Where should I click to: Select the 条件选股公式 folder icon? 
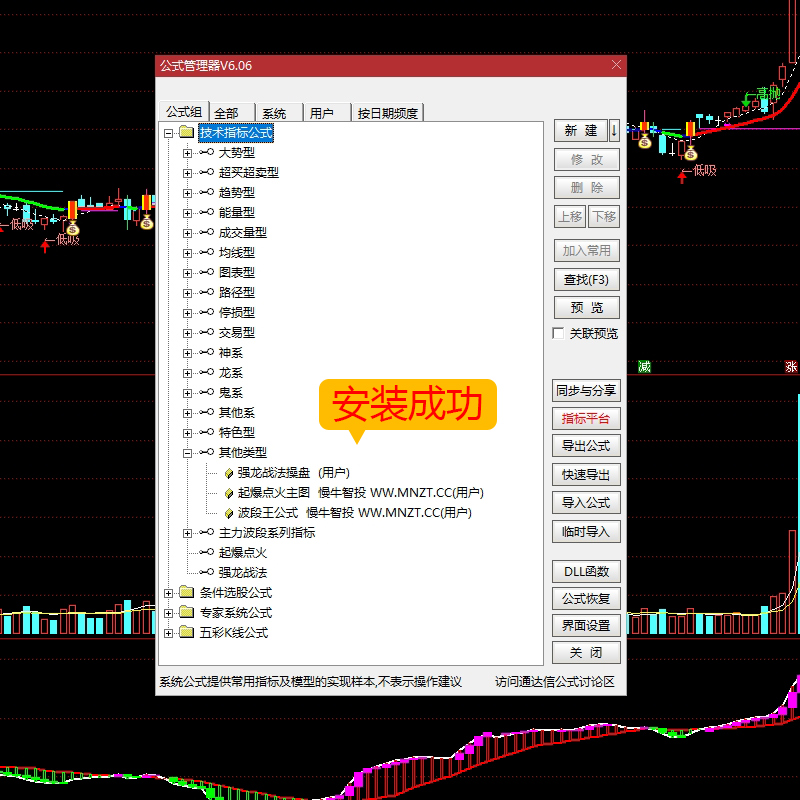click(x=187, y=592)
